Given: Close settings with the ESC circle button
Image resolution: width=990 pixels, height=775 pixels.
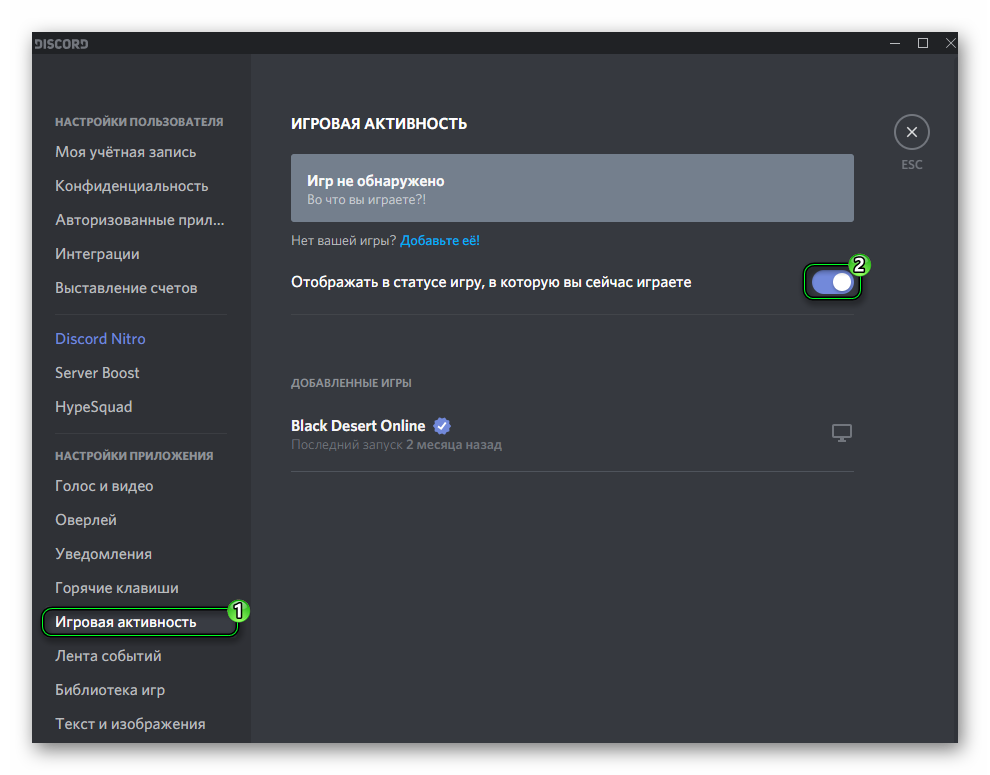Looking at the screenshot, I should (x=911, y=132).
